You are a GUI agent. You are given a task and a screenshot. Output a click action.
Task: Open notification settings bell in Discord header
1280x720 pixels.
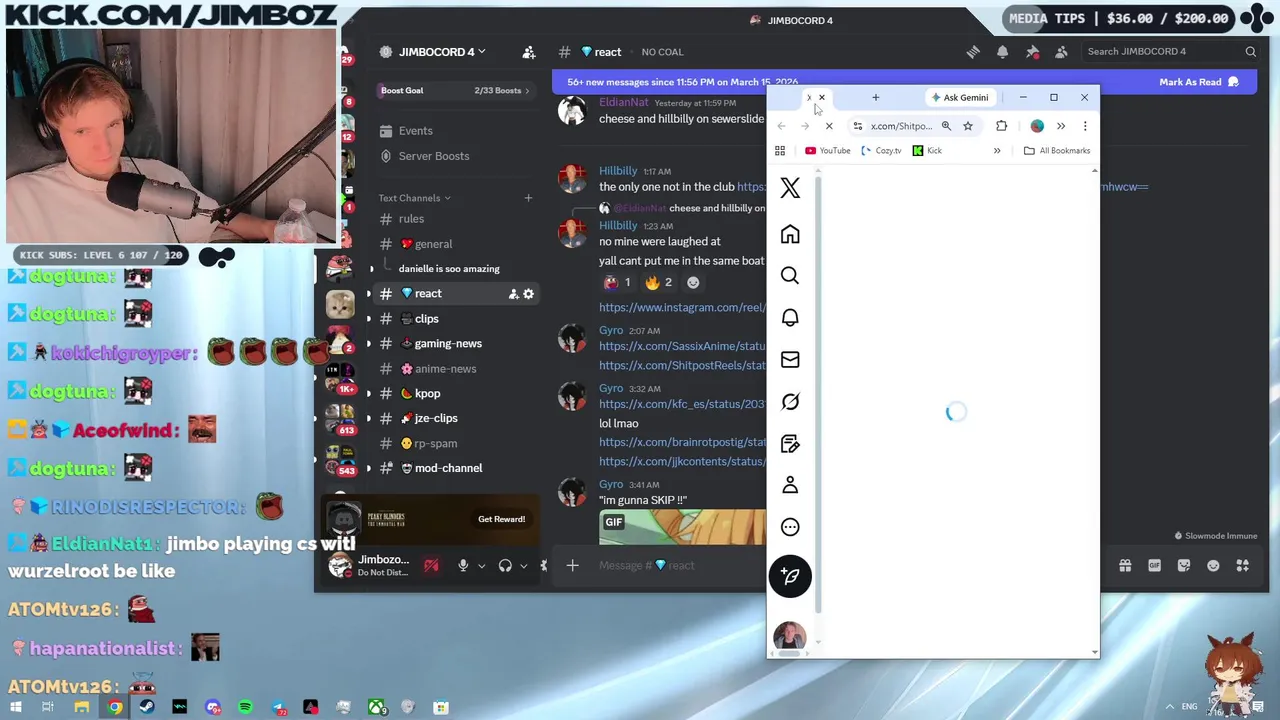(x=1002, y=52)
